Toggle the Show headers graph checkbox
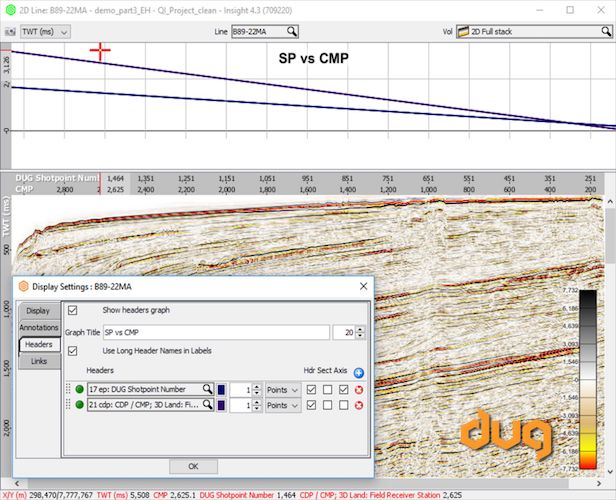Viewport: 616px width, 500px height. [x=72, y=311]
